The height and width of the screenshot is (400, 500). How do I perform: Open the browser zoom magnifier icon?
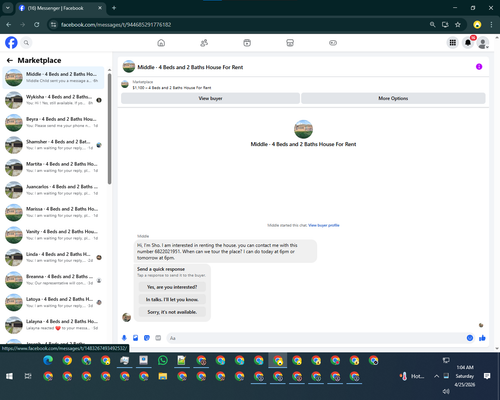432,25
